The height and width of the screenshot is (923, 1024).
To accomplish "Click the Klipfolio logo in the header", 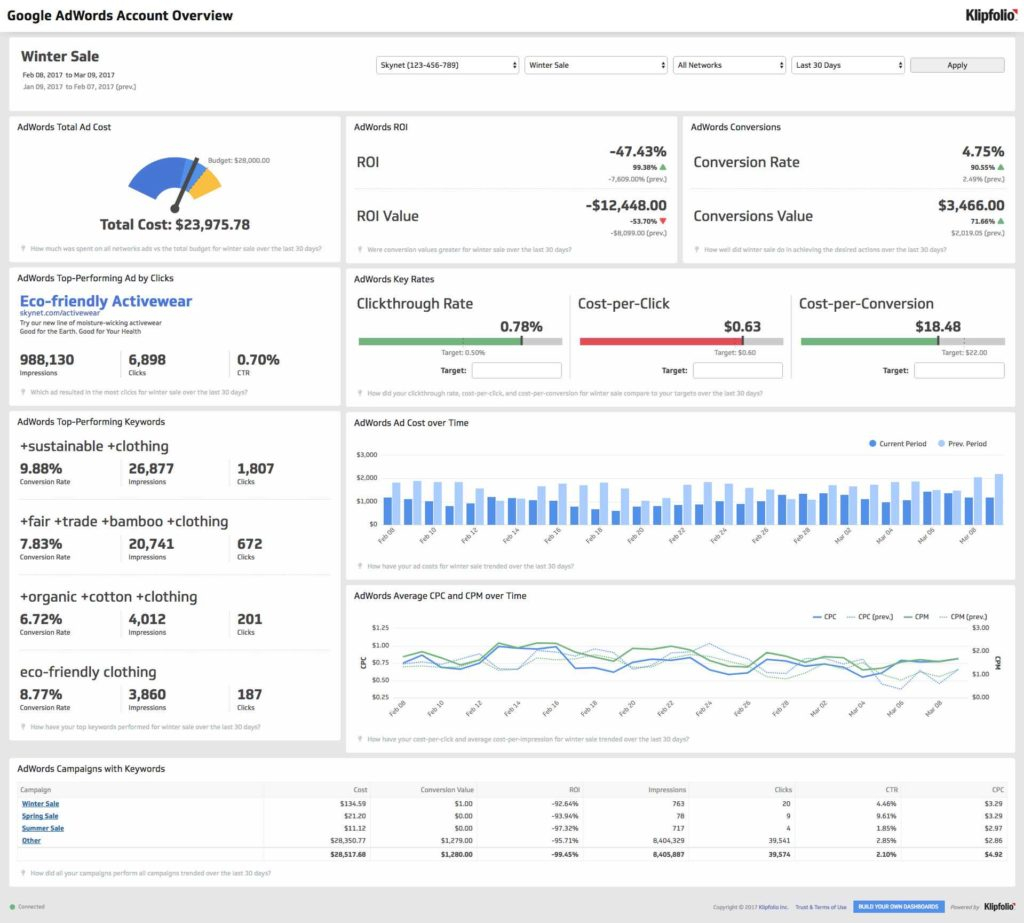I will click(990, 15).
